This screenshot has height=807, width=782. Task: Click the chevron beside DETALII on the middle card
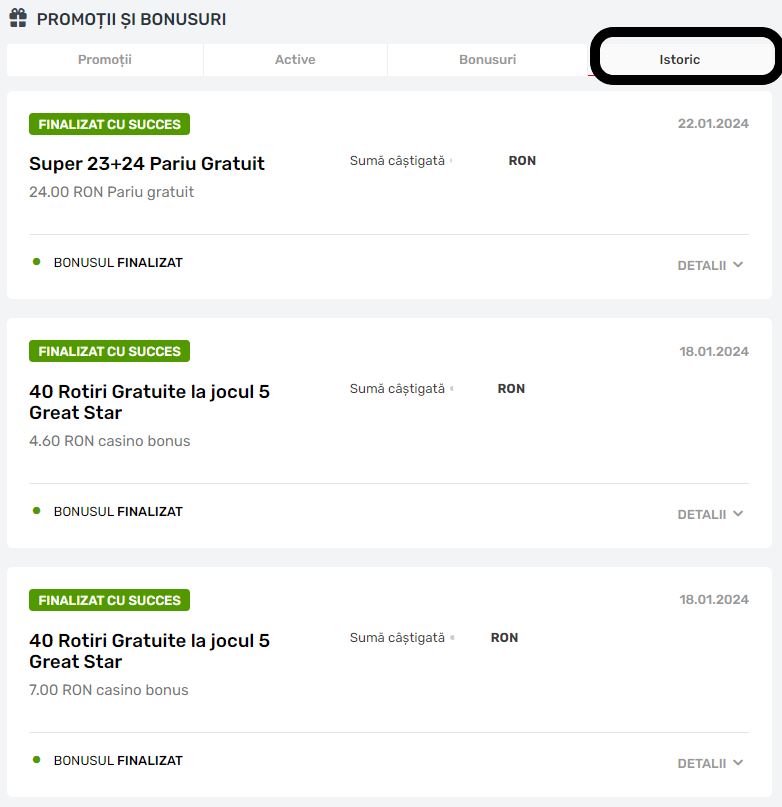(737, 513)
